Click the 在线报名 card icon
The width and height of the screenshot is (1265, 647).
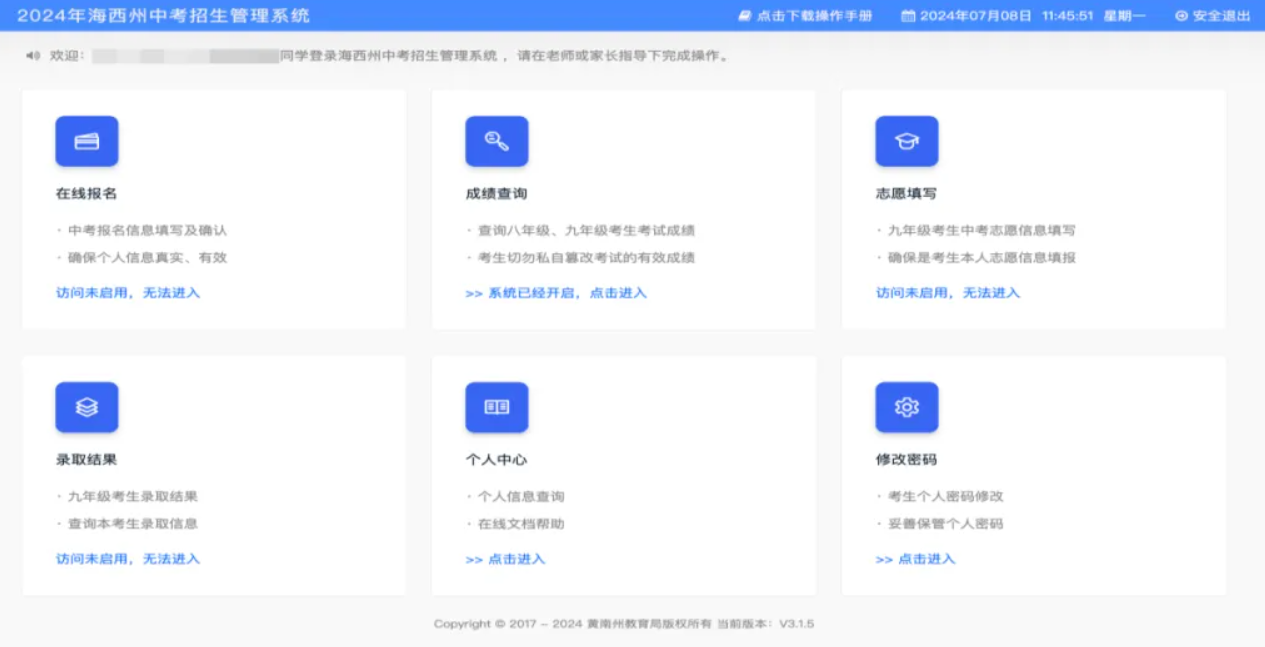click(x=87, y=141)
